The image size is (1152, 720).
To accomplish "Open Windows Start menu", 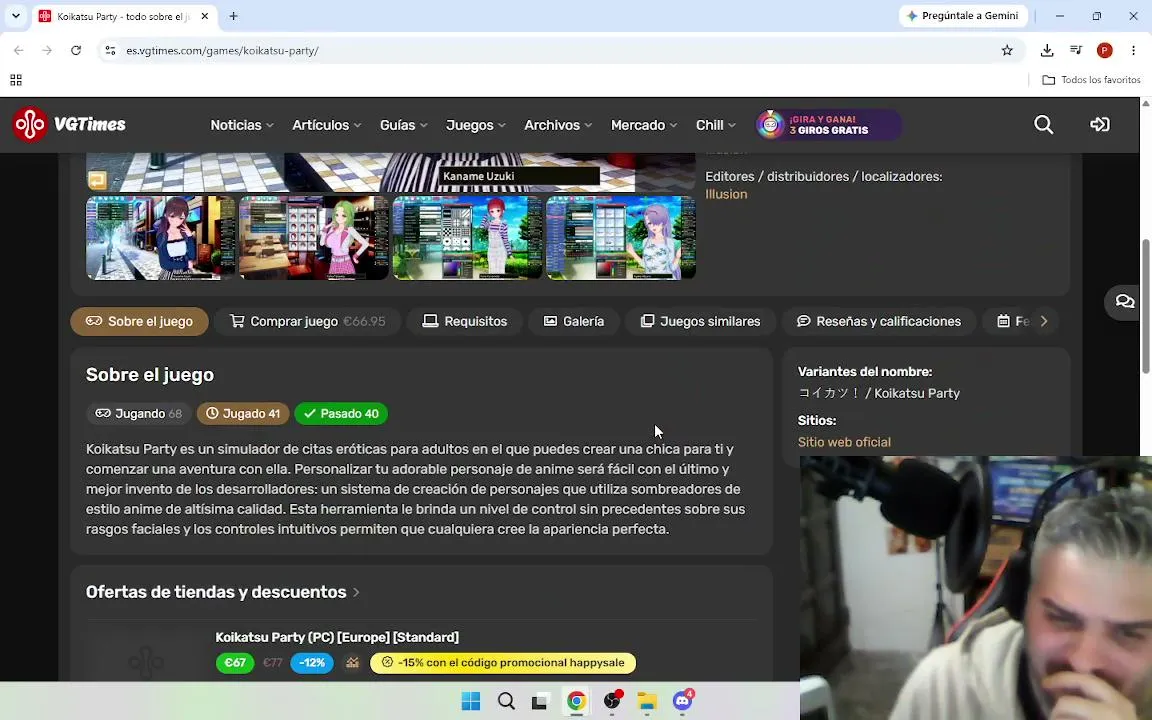I will 471,701.
